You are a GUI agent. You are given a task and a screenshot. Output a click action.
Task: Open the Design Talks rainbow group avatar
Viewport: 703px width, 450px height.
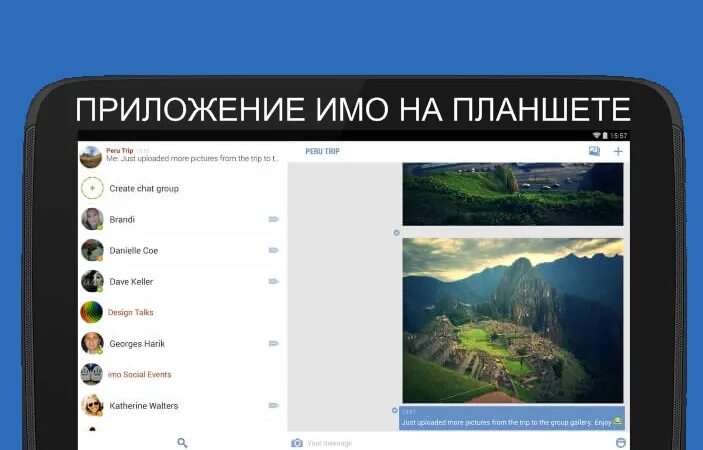coord(91,312)
